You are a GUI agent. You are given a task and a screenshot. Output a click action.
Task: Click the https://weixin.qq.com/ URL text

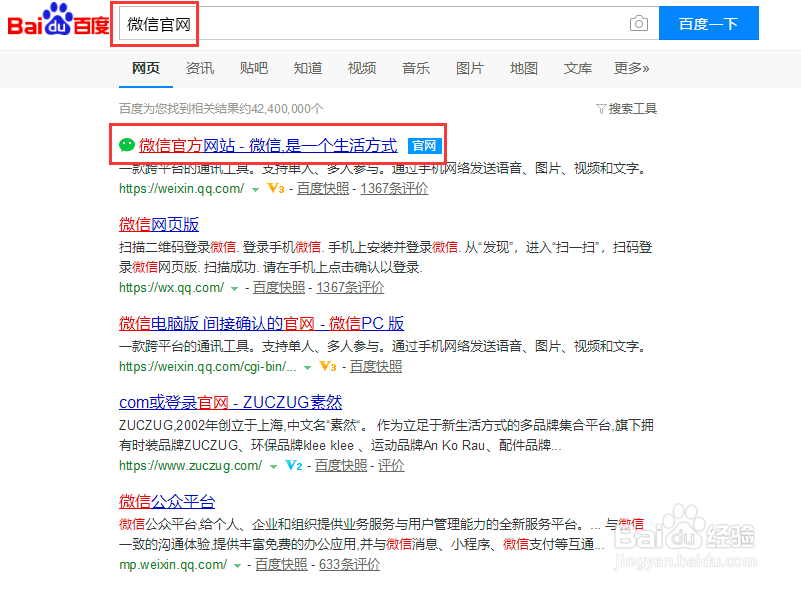point(181,189)
